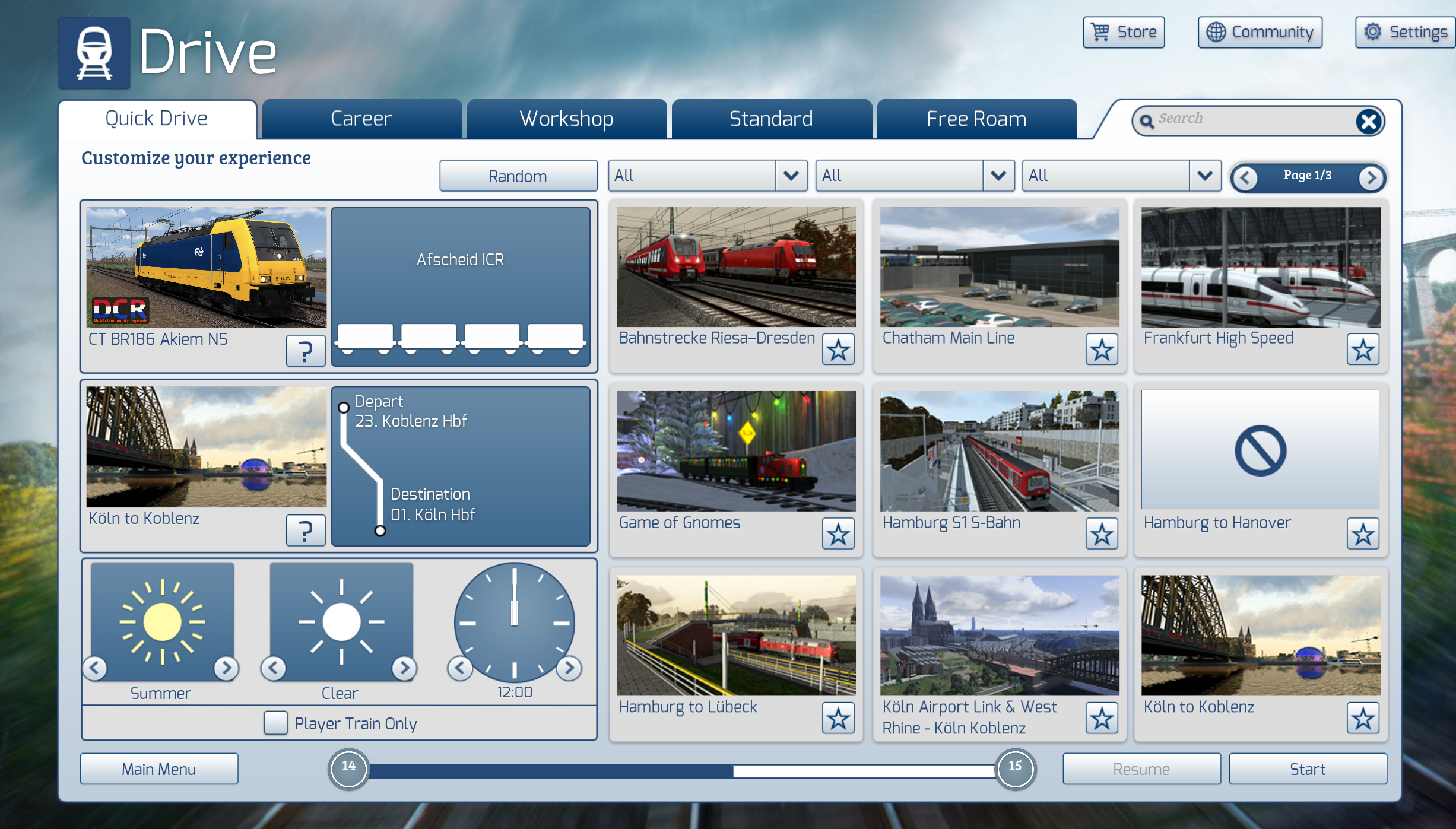Click the experience progress bar

click(x=681, y=771)
